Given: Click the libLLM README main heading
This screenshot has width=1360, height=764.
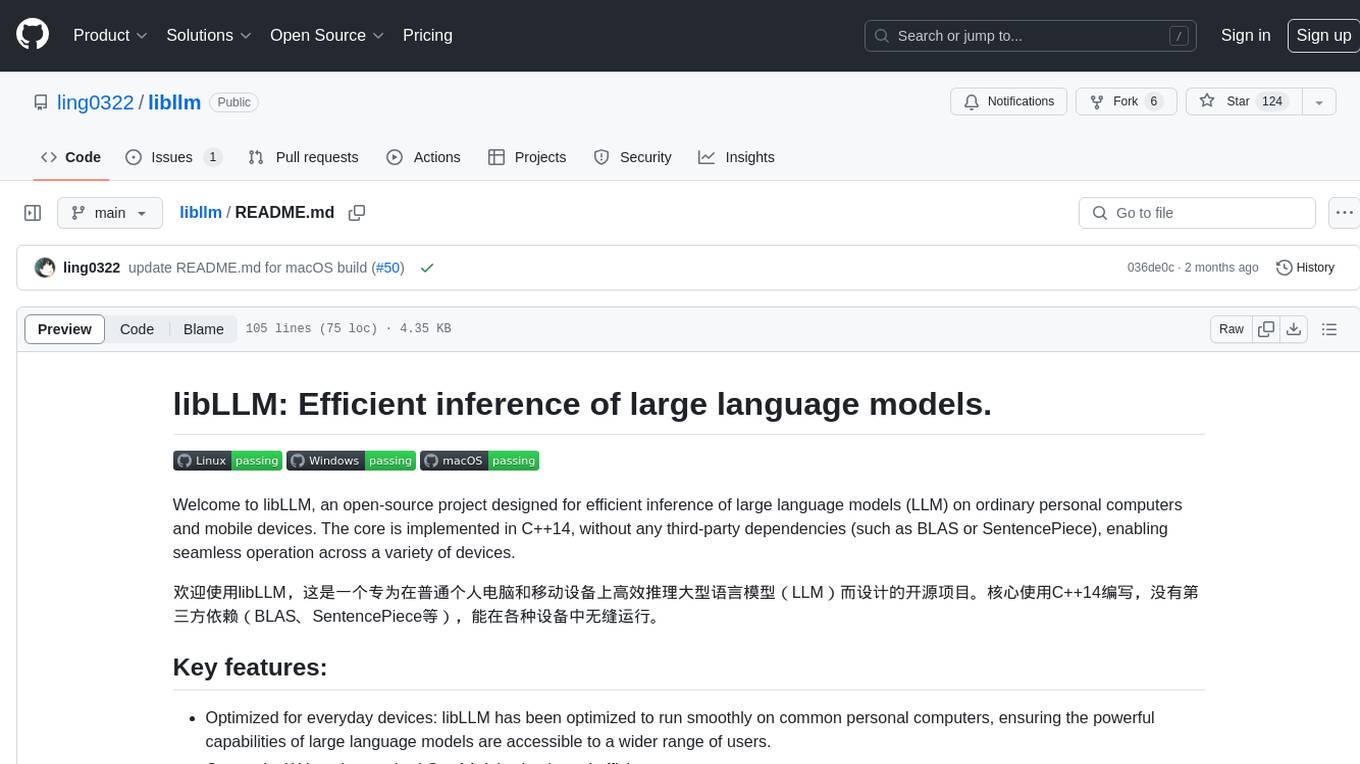Looking at the screenshot, I should click(x=582, y=403).
